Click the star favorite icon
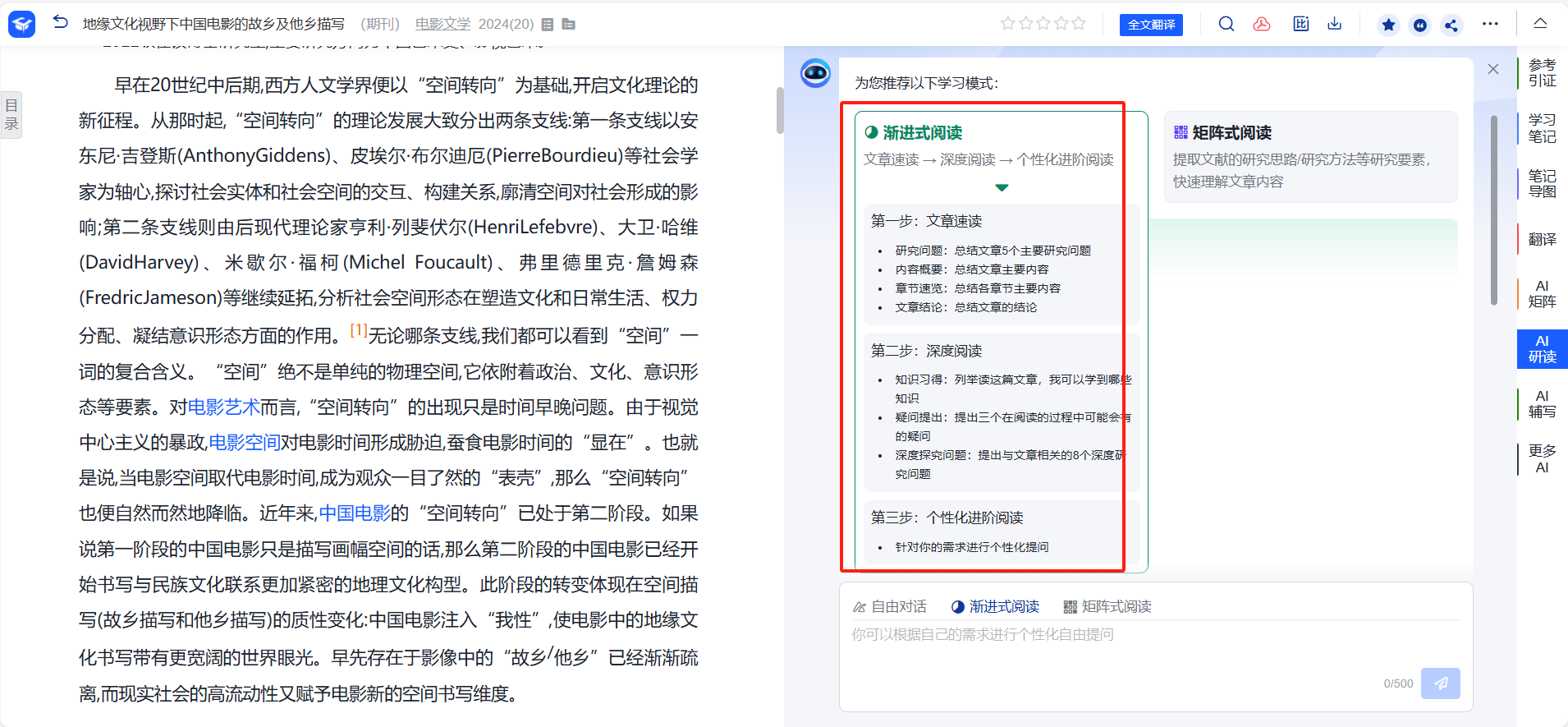Viewport: 1568px width, 727px height. pyautogui.click(x=1388, y=25)
